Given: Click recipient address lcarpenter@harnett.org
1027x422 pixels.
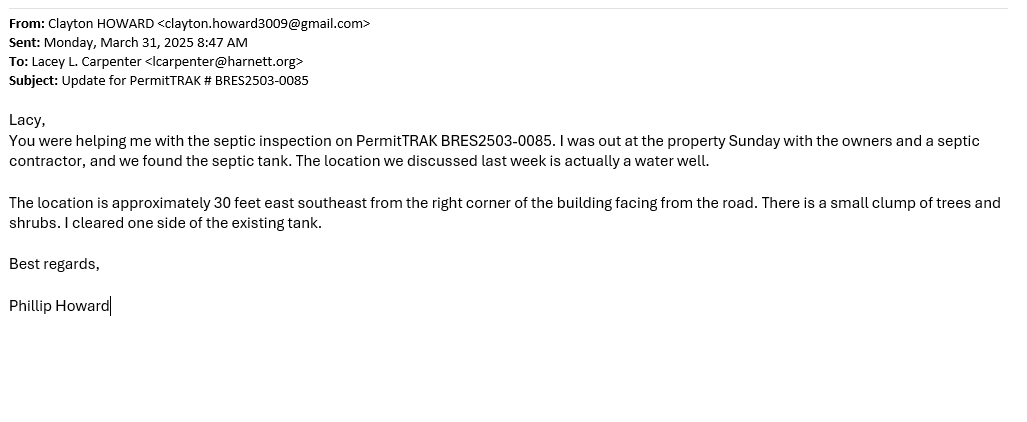Looking at the screenshot, I should (x=224, y=62).
